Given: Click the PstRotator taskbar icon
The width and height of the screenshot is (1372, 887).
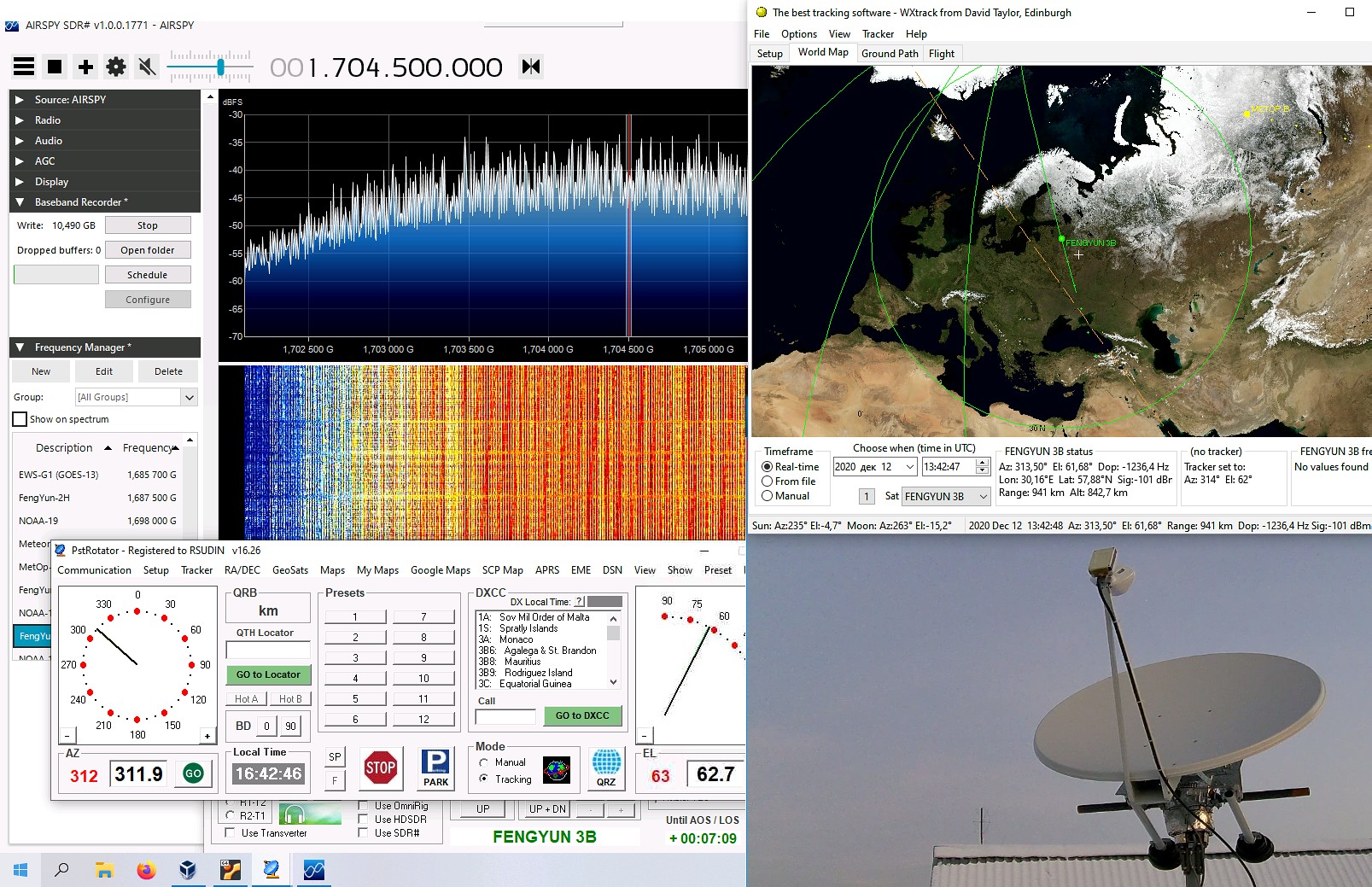Looking at the screenshot, I should pos(271,870).
